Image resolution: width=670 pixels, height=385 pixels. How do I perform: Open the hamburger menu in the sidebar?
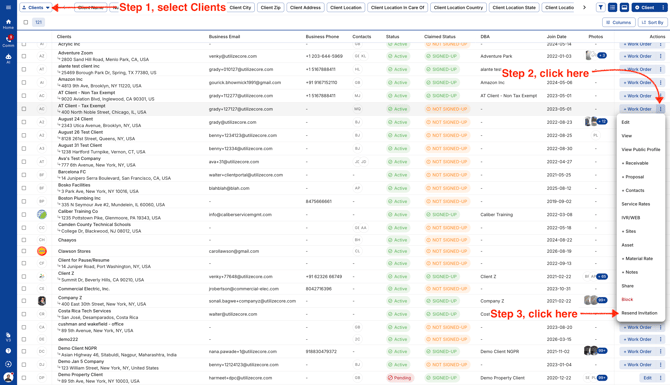tap(8, 7)
